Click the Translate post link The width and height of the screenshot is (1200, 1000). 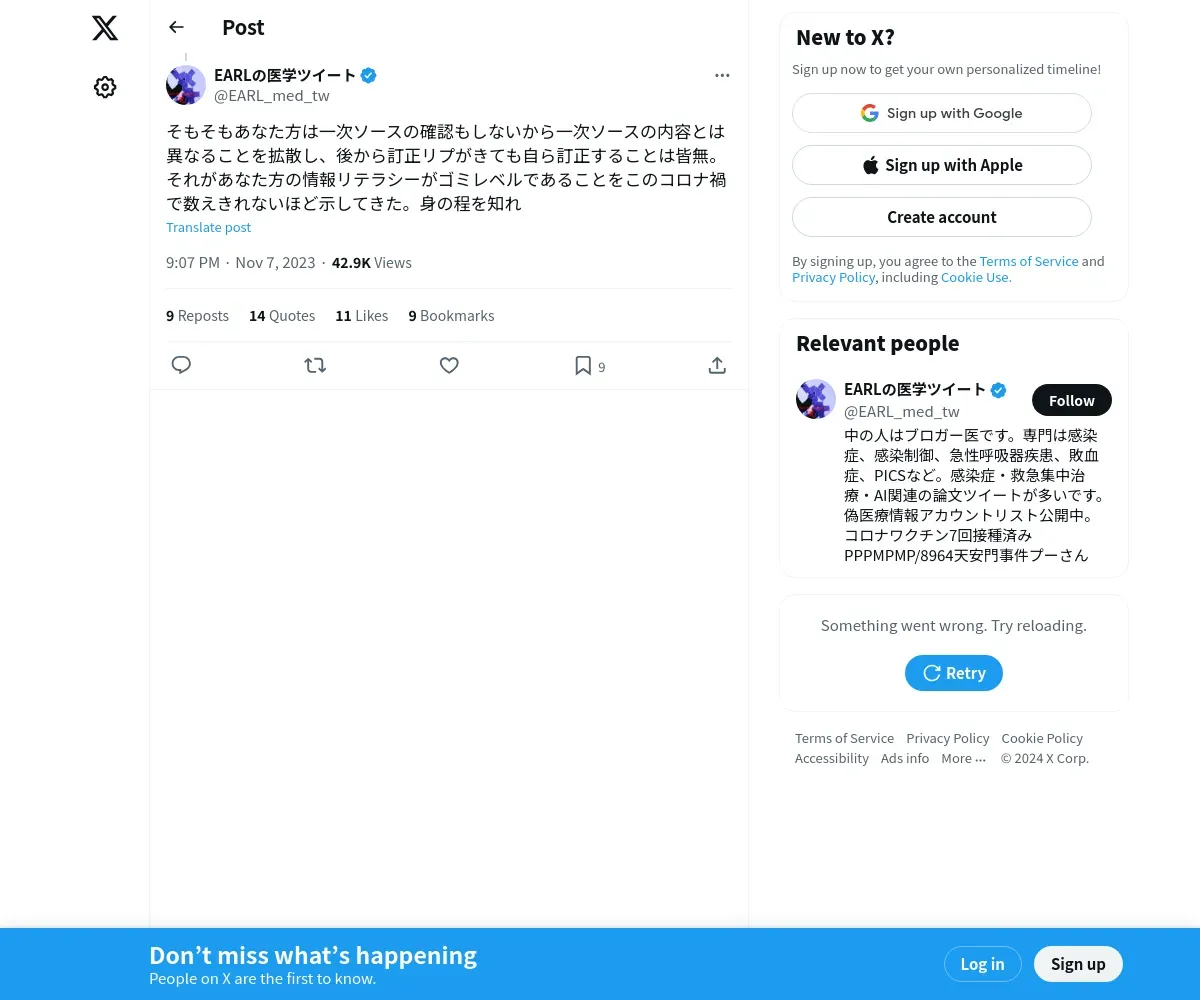coord(208,227)
